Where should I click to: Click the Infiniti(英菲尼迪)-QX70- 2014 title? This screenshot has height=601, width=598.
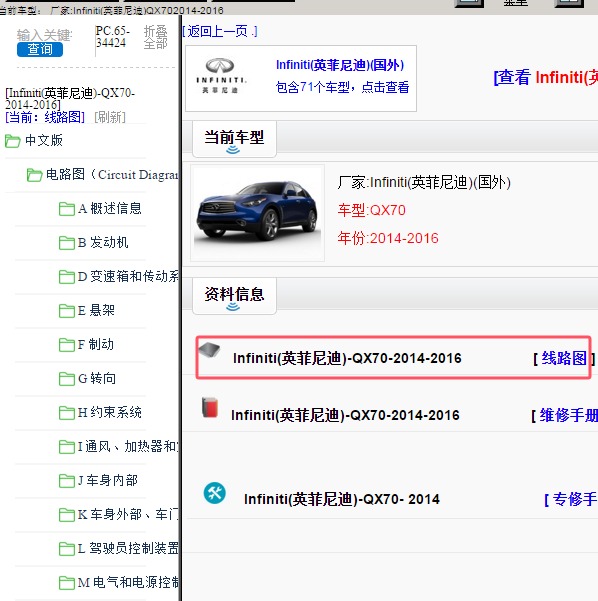point(342,499)
